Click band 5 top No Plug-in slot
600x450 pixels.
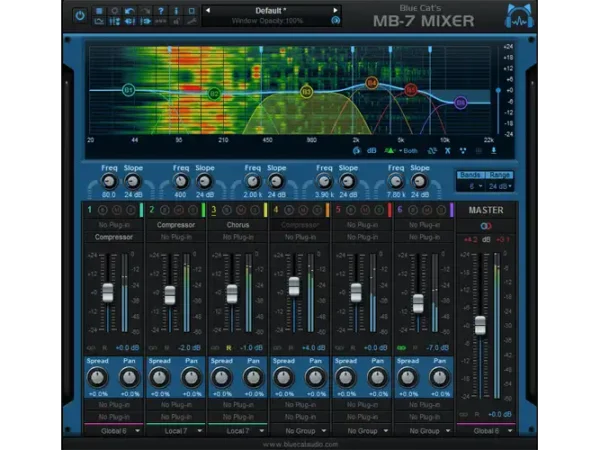point(362,225)
